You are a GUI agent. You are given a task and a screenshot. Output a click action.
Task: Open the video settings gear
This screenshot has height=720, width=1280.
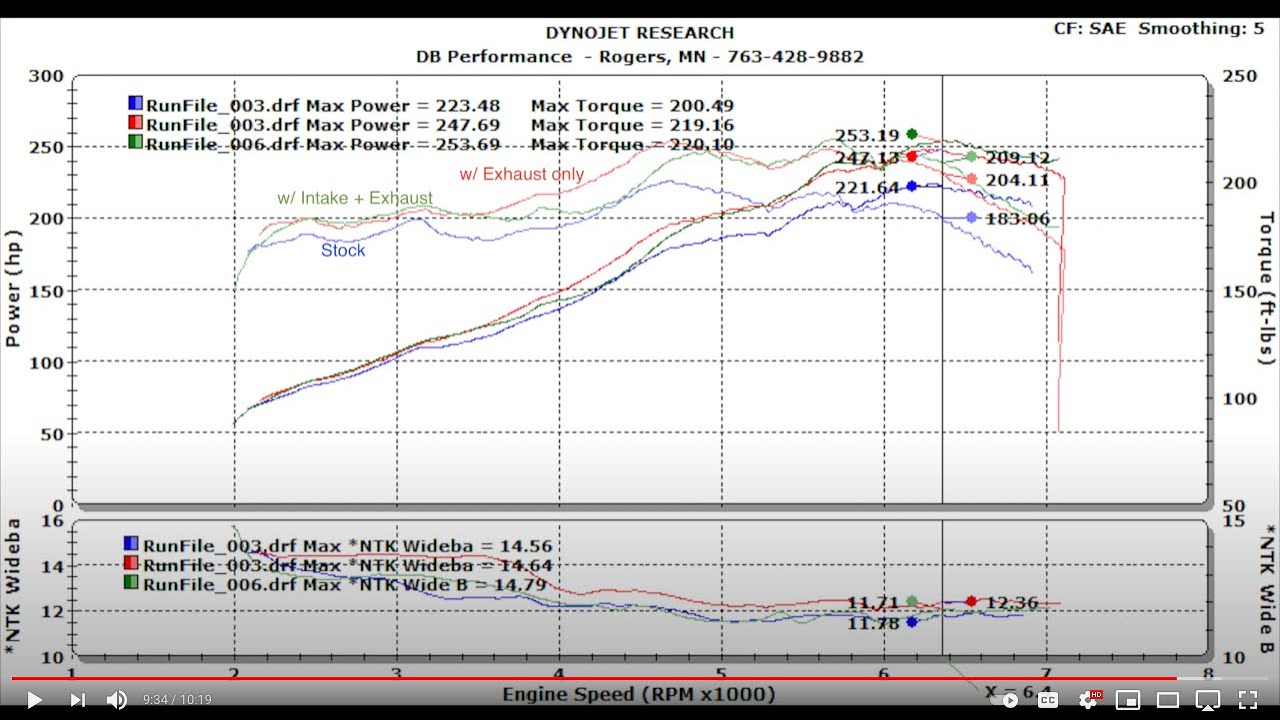[1088, 700]
